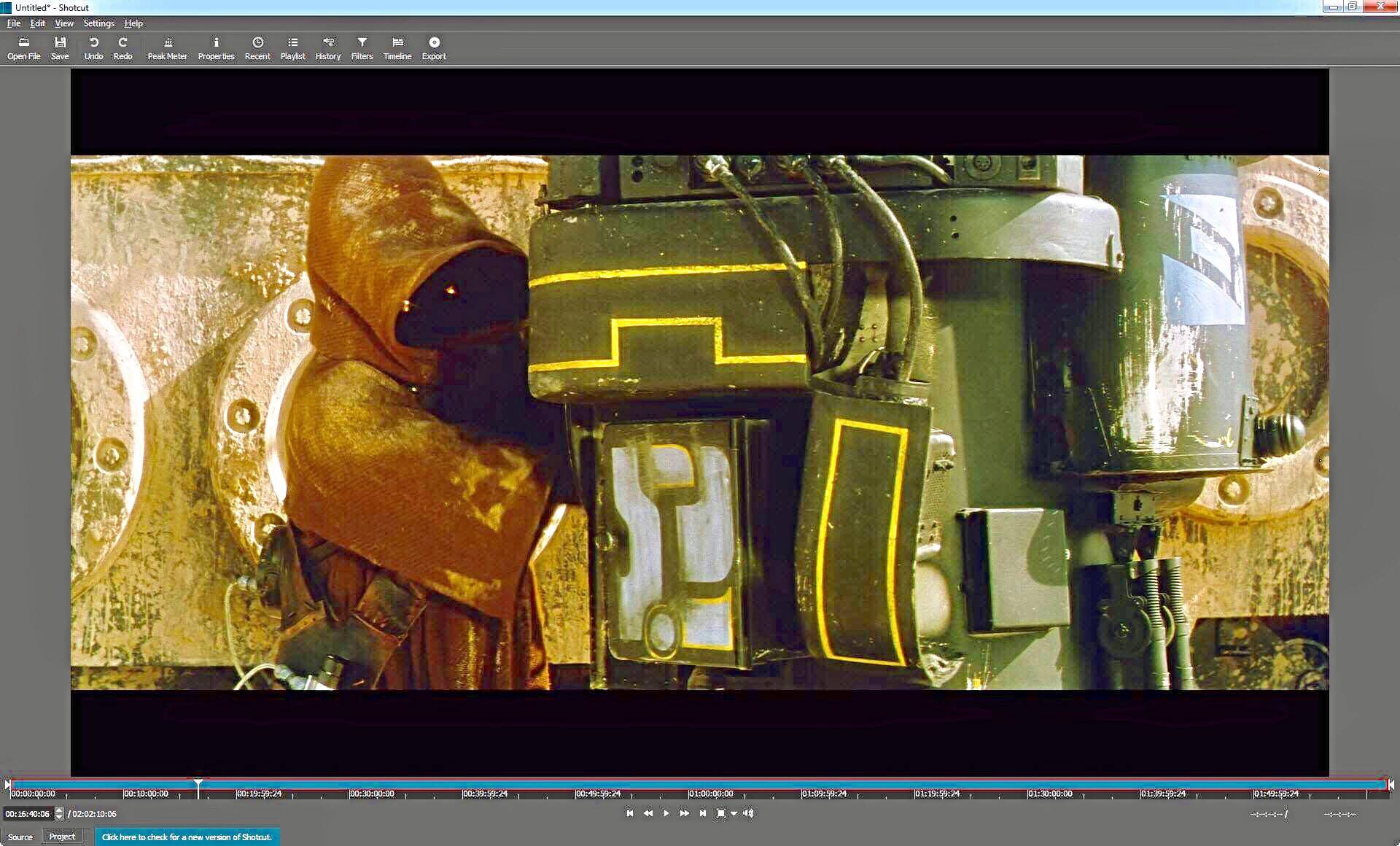Open the Edit menu

[38, 23]
